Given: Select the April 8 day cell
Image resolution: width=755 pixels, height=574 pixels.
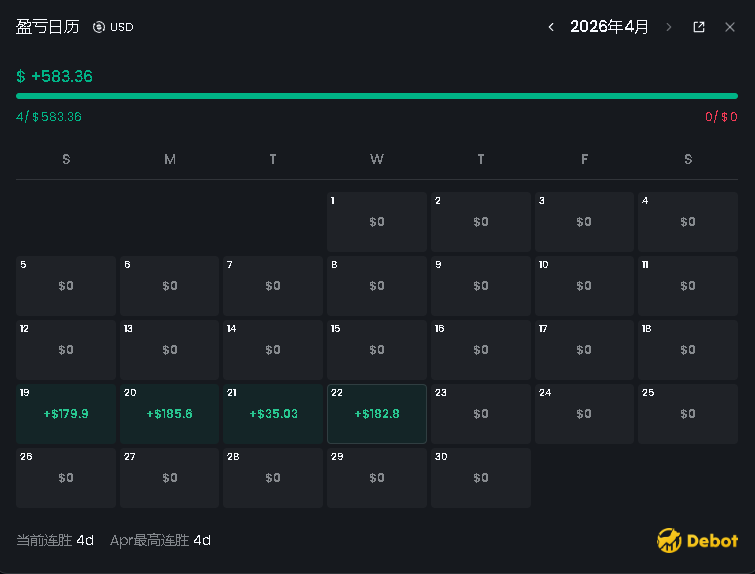Looking at the screenshot, I should click(377, 286).
